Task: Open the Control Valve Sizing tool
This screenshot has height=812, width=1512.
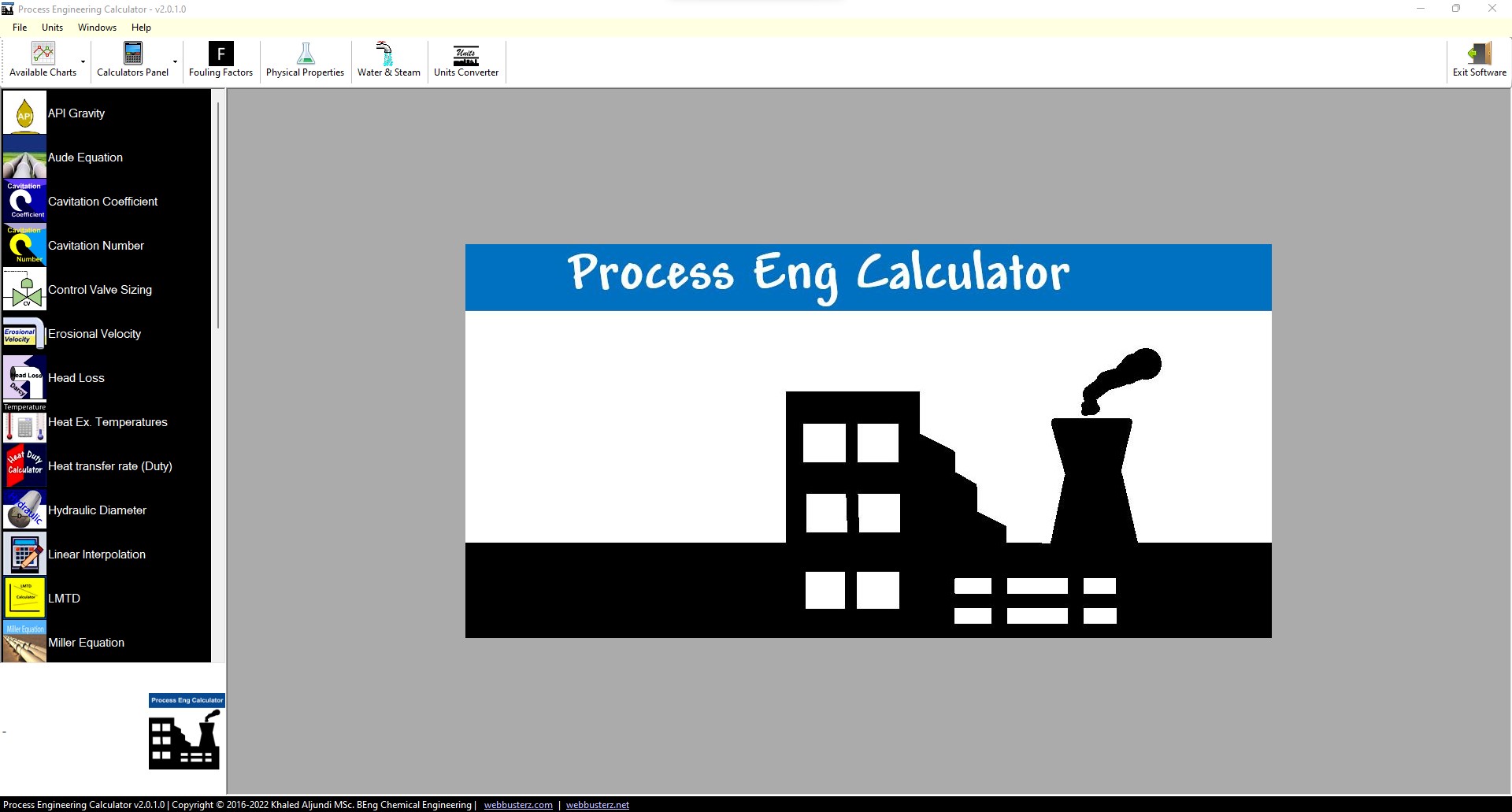Action: click(99, 289)
